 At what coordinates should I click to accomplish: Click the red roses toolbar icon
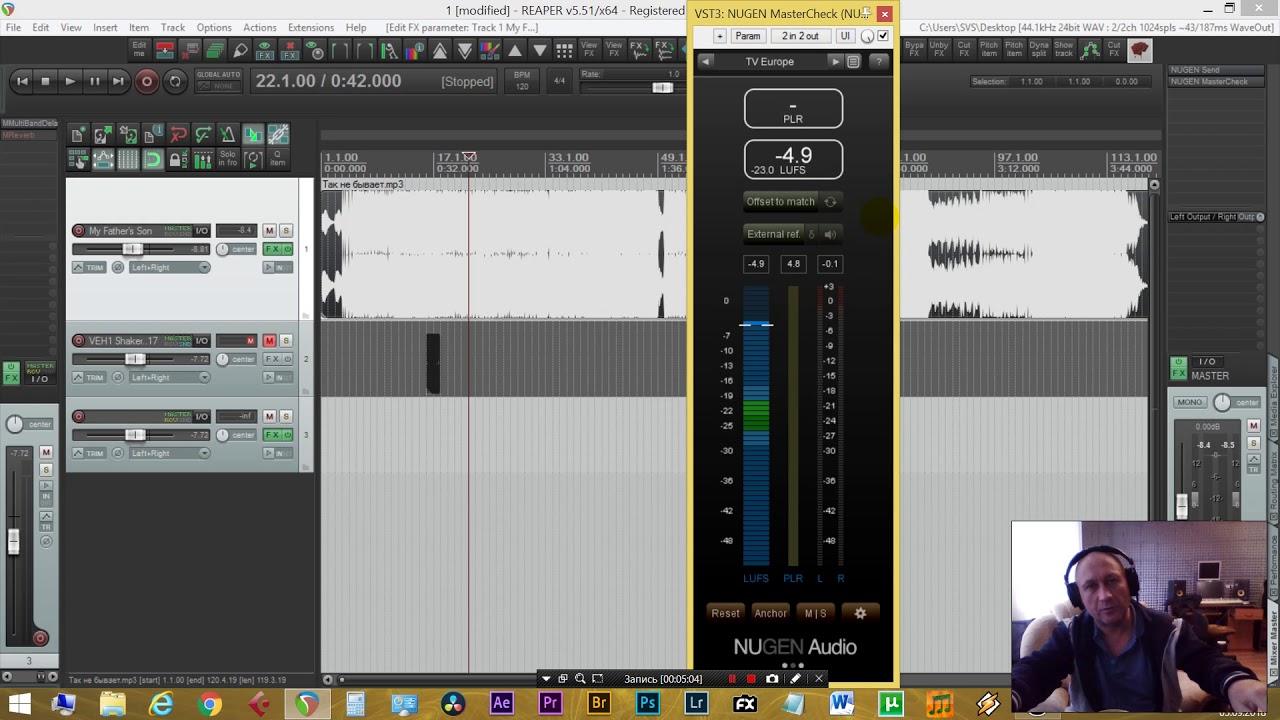click(1139, 49)
